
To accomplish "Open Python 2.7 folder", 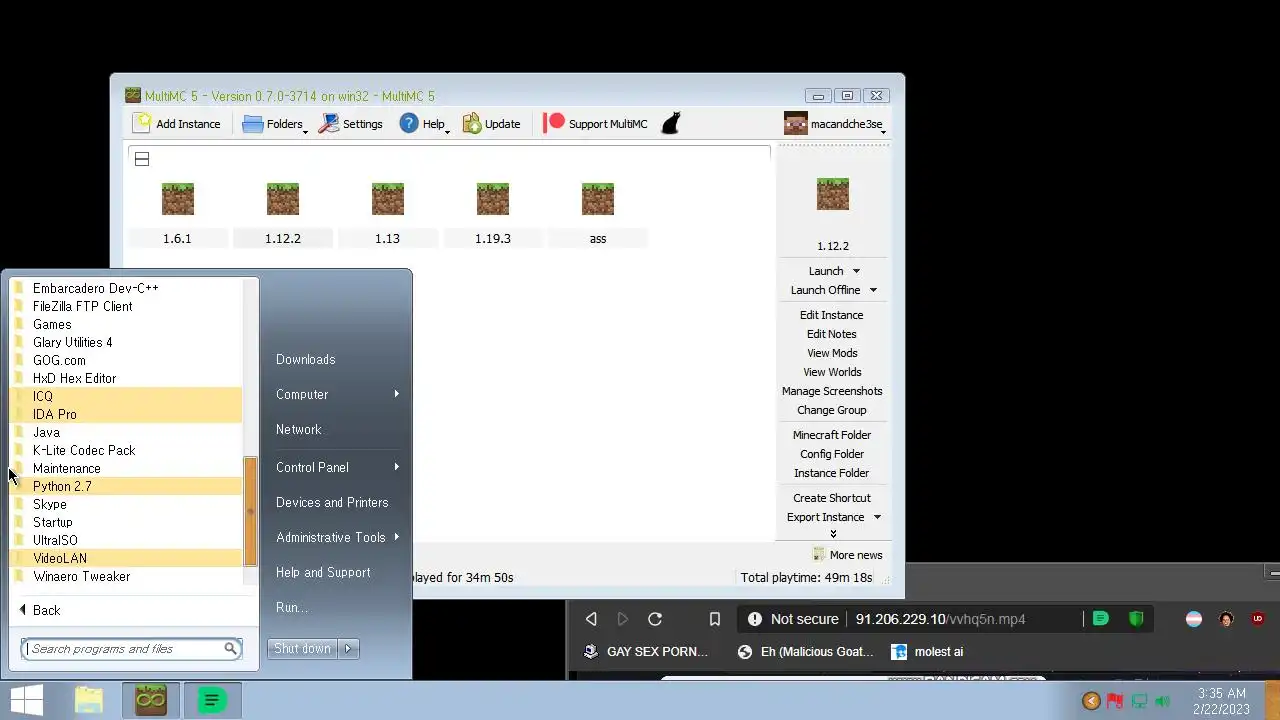I will point(126,486).
